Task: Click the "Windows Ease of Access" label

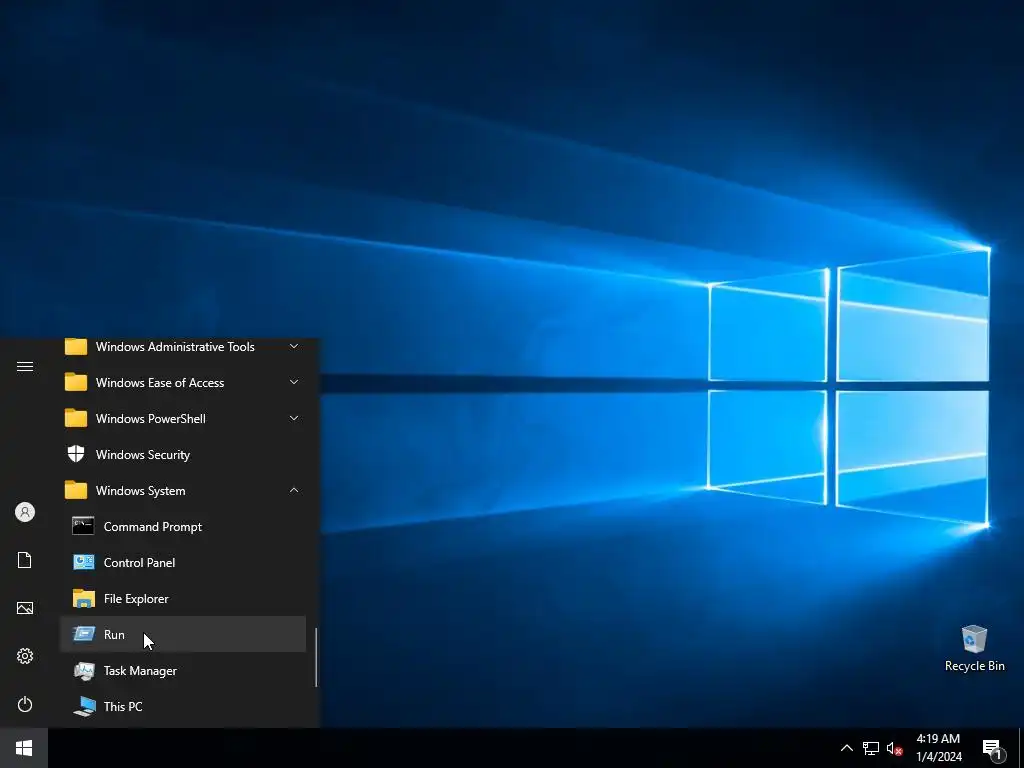Action: click(x=160, y=383)
